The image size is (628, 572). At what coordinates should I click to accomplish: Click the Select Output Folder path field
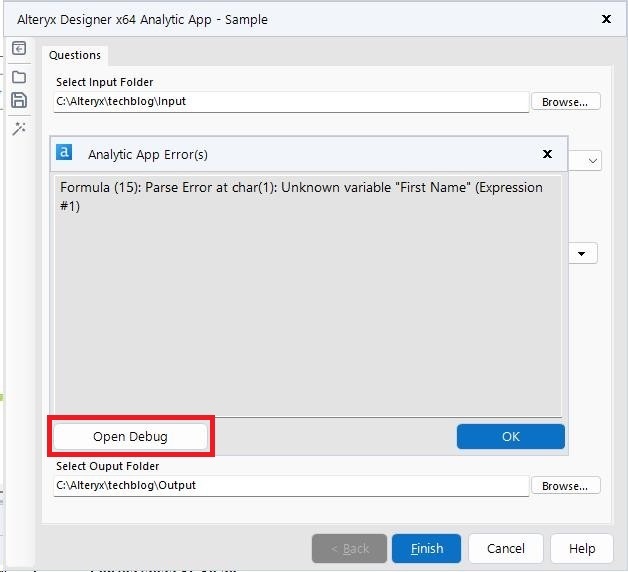(x=290, y=486)
